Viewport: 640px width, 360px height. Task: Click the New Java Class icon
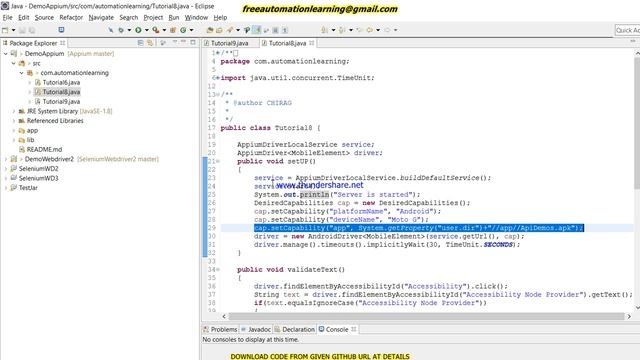(x=183, y=30)
